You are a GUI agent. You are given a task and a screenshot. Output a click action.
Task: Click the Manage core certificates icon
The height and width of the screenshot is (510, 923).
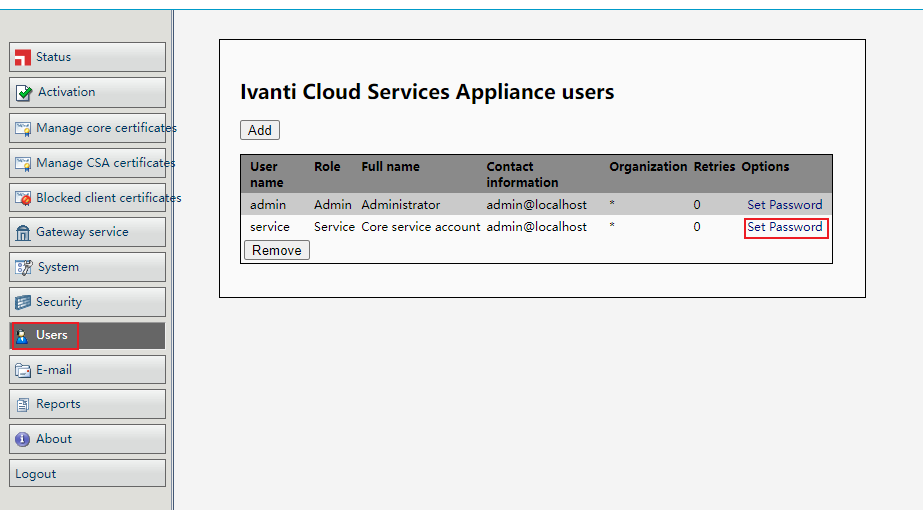(x=23, y=128)
